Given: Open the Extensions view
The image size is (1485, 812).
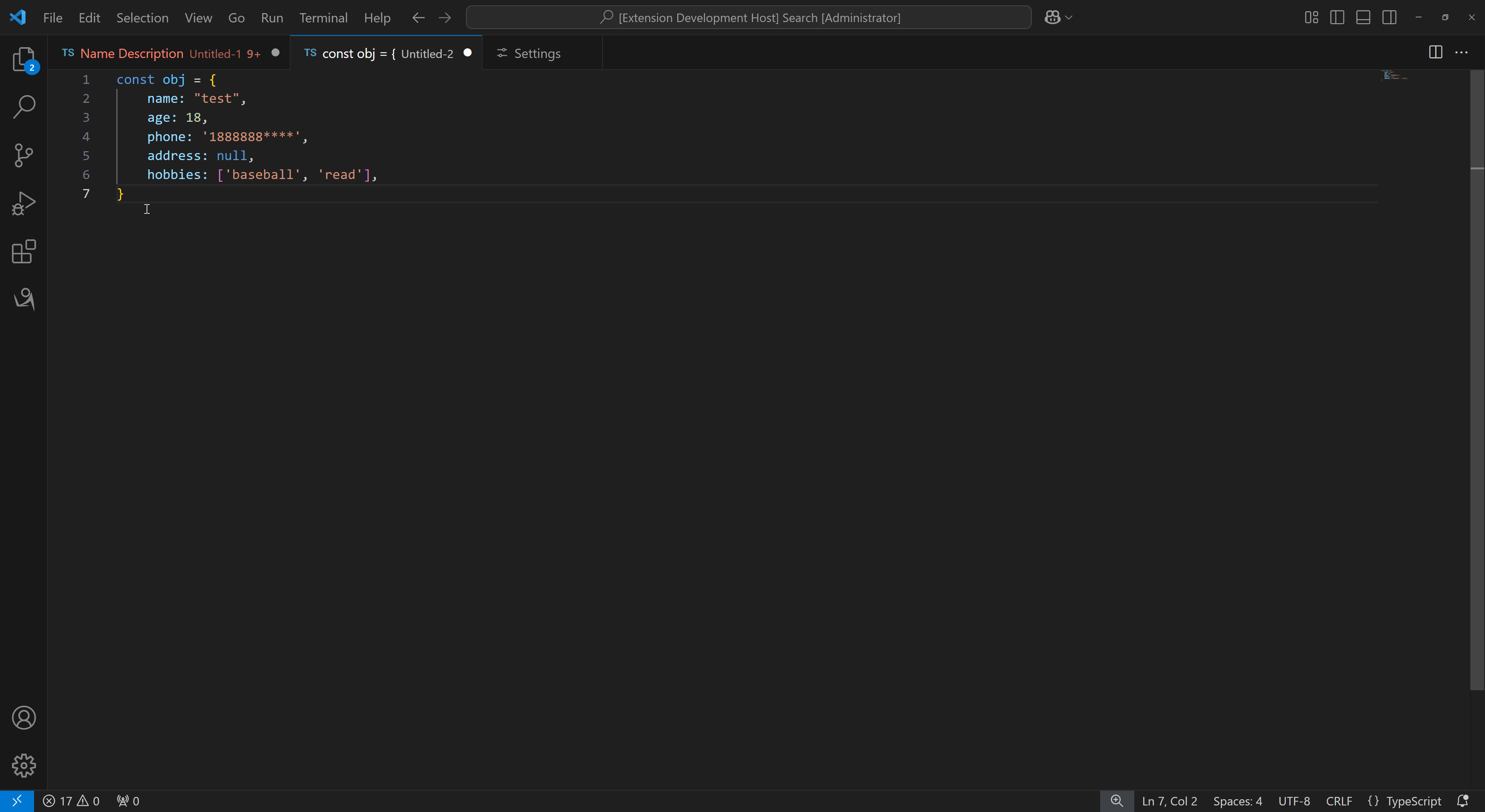Looking at the screenshot, I should point(24,252).
